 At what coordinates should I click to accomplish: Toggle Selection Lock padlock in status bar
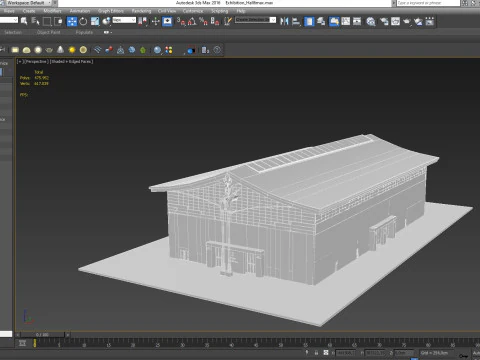click(316, 353)
